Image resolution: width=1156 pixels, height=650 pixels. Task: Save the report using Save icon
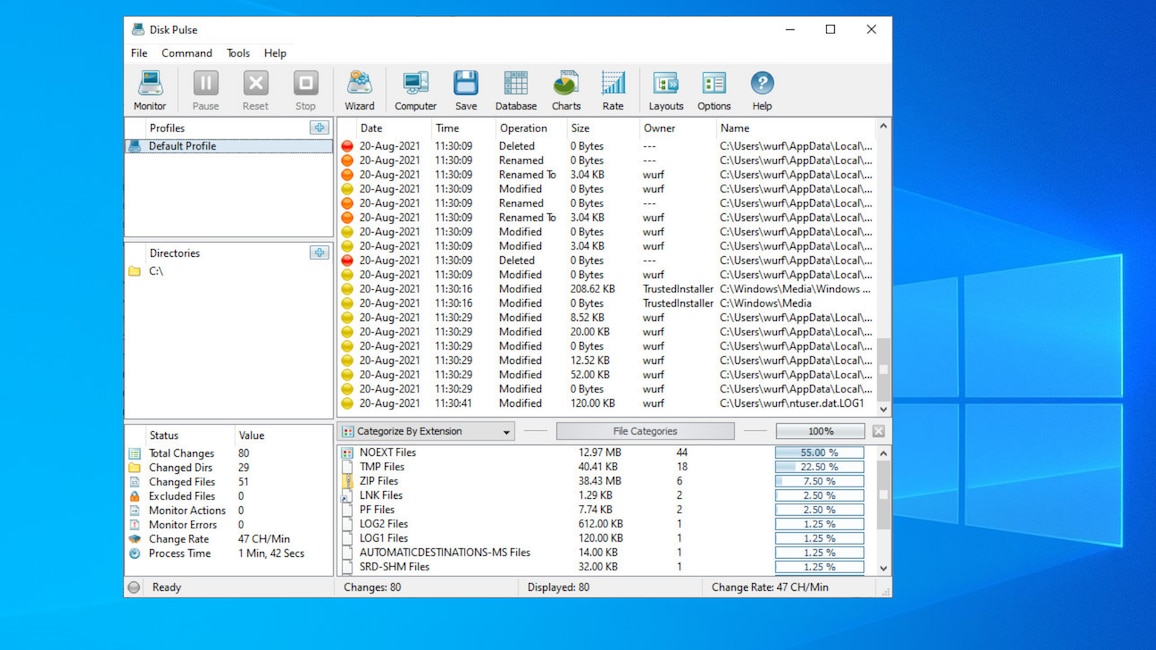point(466,90)
